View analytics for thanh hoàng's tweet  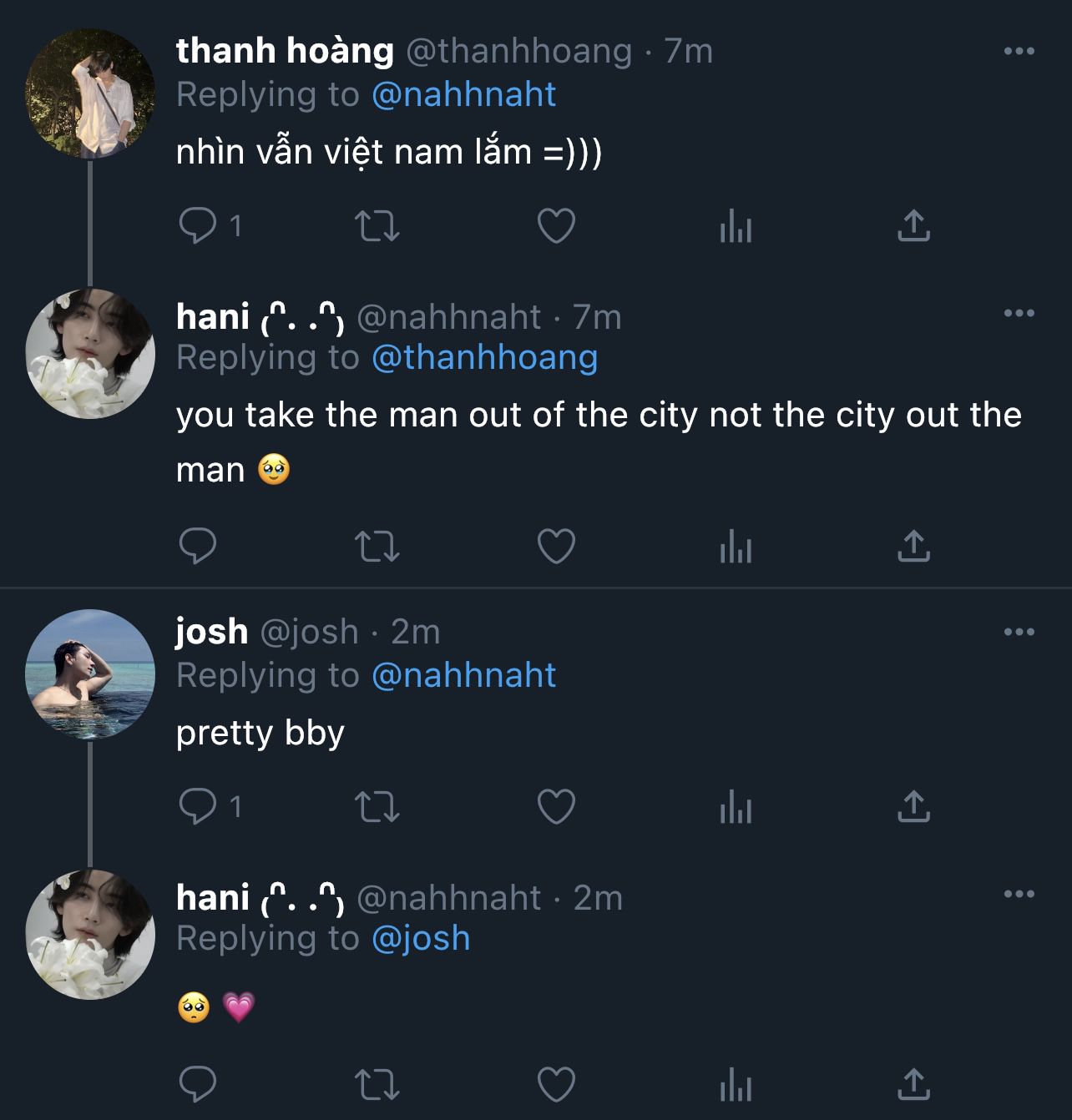[736, 225]
